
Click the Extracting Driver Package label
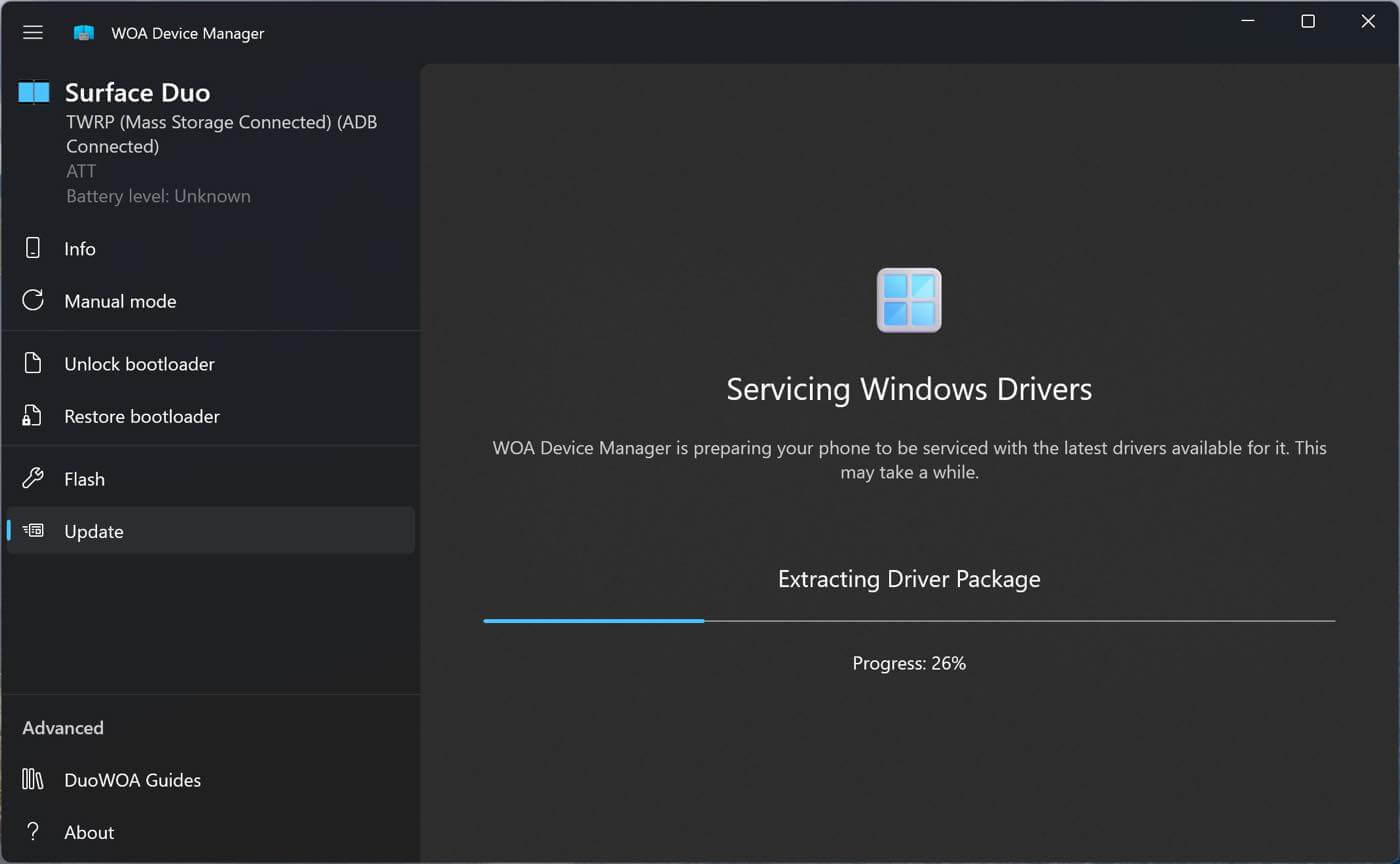point(909,579)
